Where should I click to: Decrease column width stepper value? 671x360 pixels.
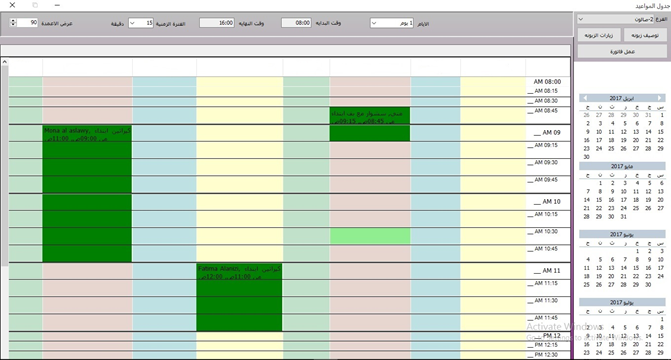coord(13,25)
